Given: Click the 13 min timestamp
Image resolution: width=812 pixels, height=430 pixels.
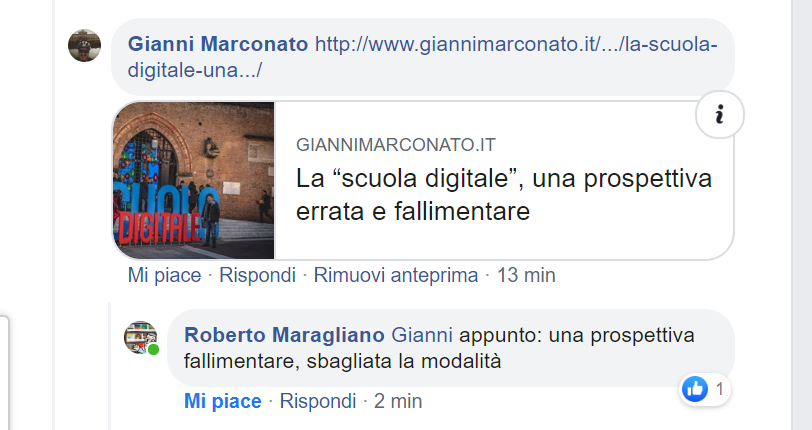Looking at the screenshot, I should tap(526, 275).
